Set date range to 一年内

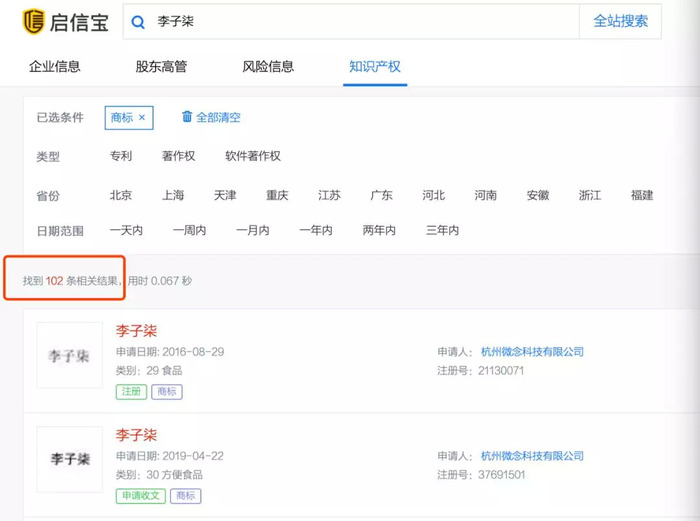pos(316,230)
